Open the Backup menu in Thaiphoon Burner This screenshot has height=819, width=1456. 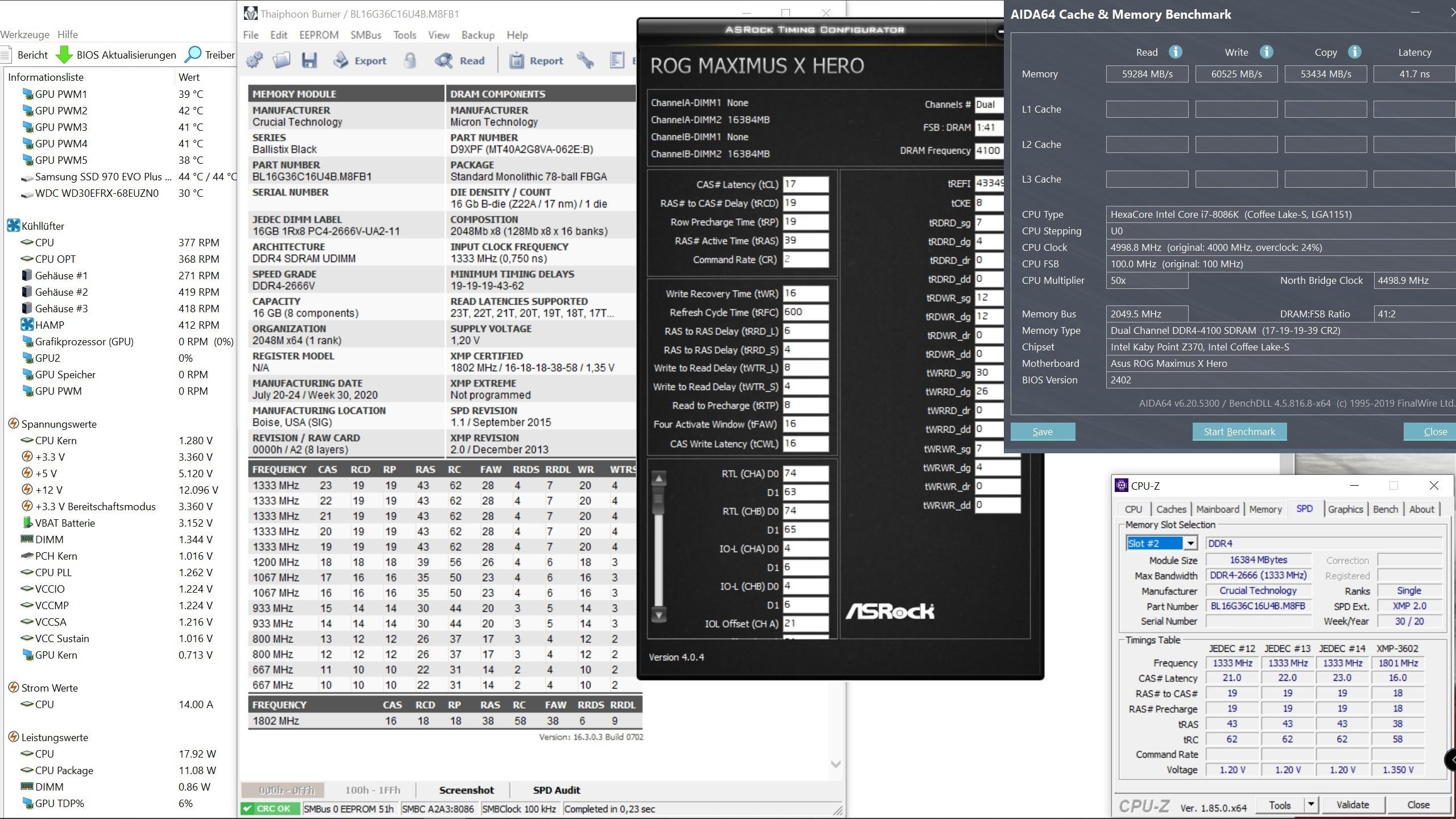[x=478, y=35]
